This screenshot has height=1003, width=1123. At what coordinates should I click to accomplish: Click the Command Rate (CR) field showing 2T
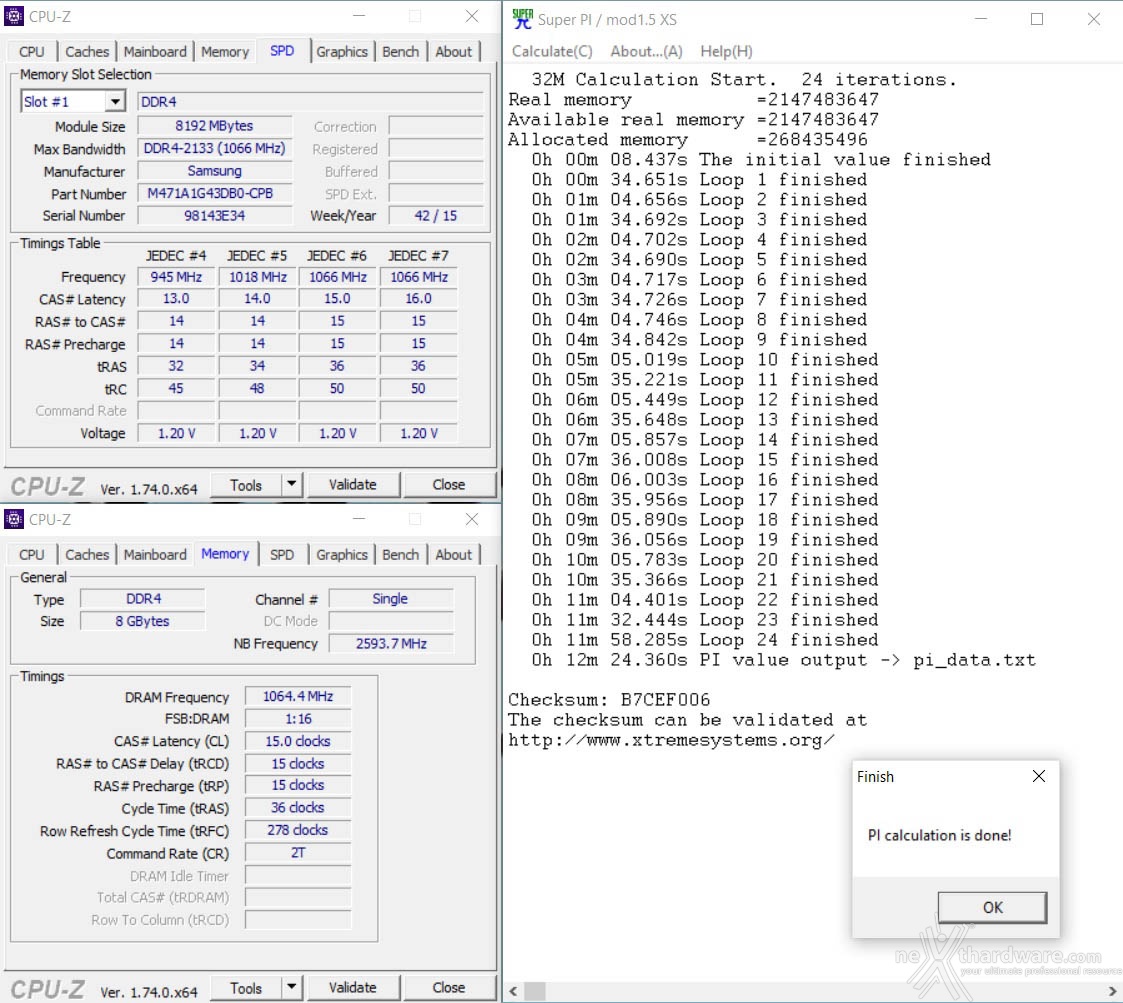tap(298, 853)
